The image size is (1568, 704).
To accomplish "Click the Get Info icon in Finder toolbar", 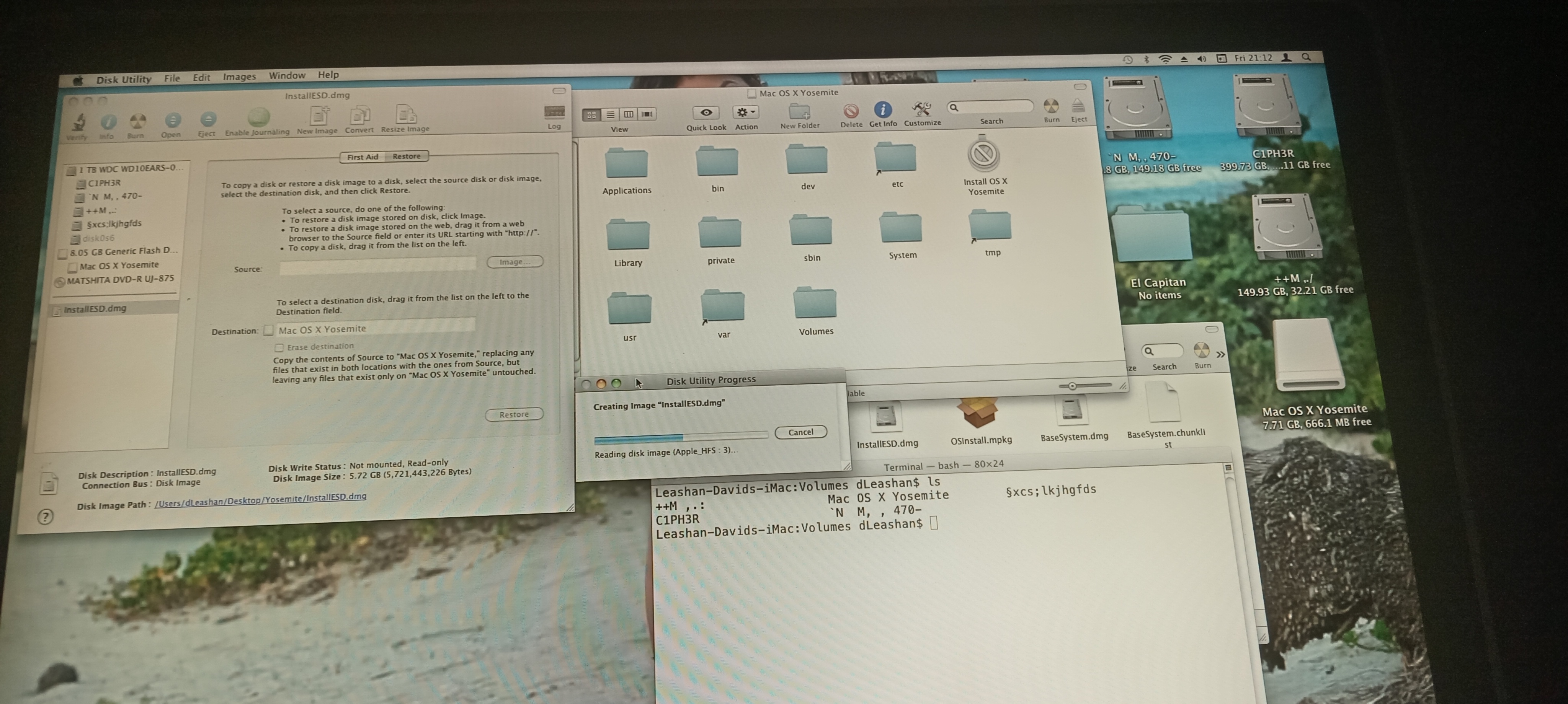I will (x=883, y=109).
